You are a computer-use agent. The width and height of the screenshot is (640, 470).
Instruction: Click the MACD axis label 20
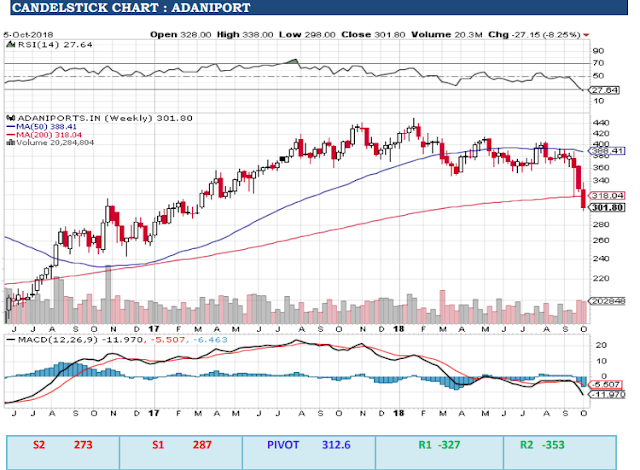(x=601, y=345)
